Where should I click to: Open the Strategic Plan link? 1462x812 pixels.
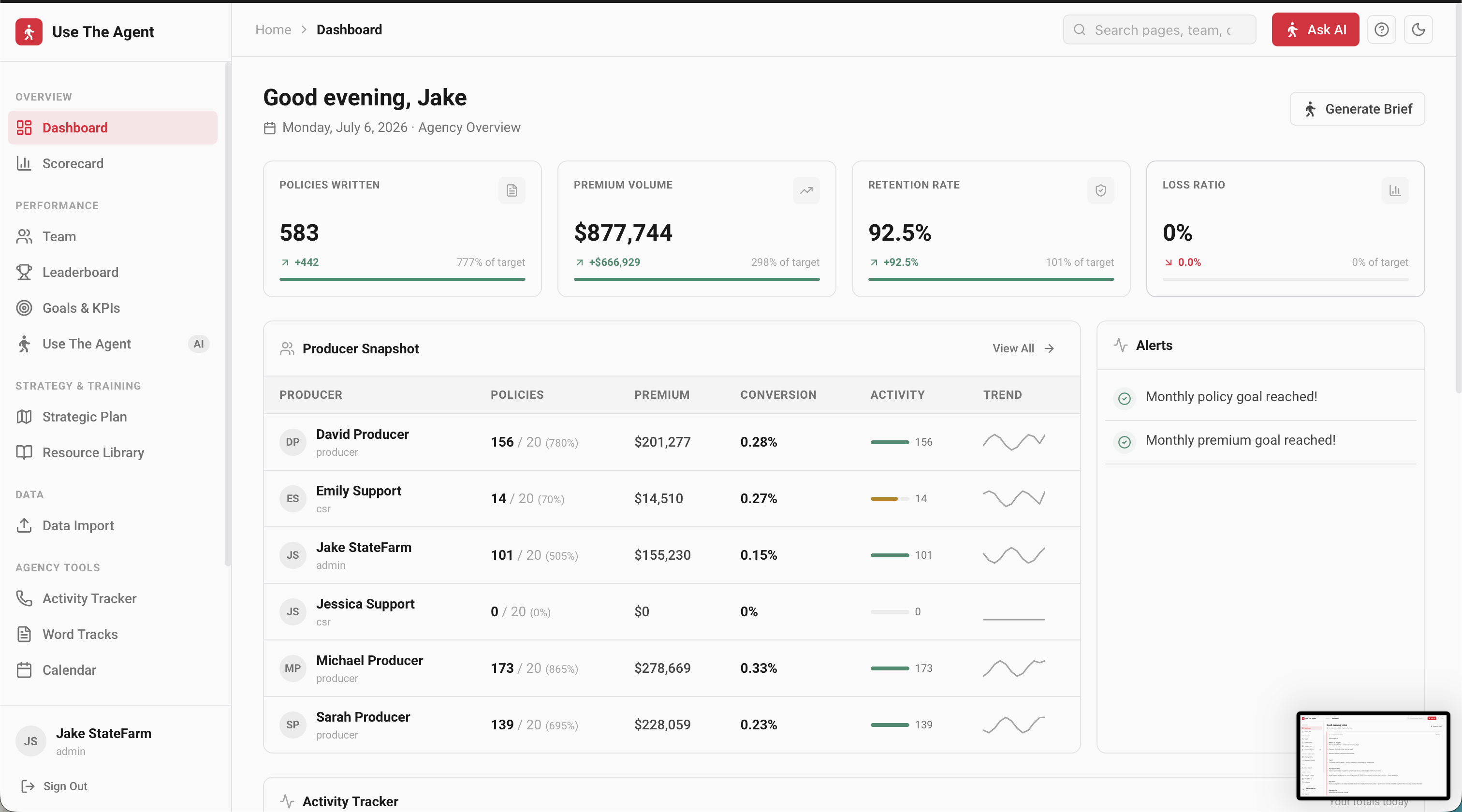112,417
